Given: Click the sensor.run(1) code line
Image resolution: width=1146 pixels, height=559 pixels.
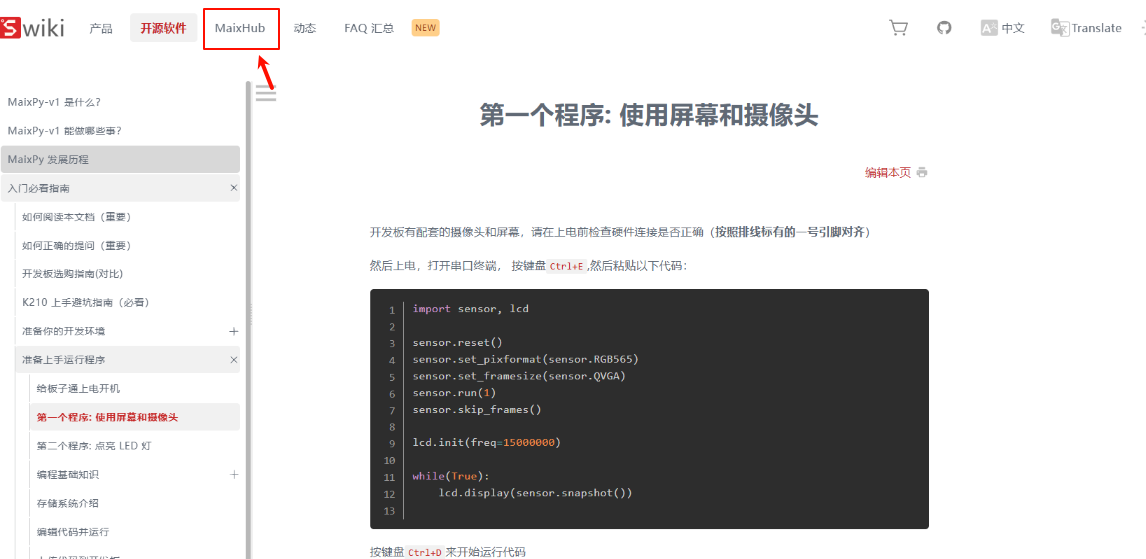Looking at the screenshot, I should (x=455, y=393).
